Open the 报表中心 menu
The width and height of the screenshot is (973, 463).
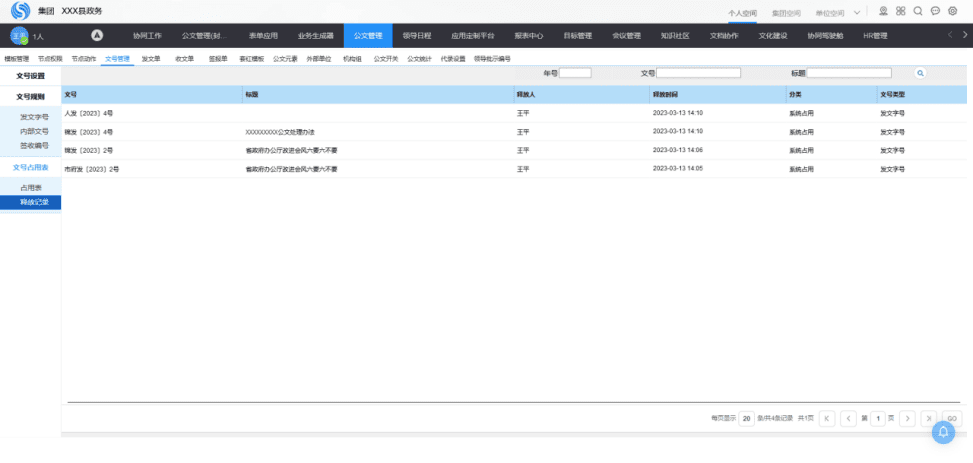tap(529, 36)
